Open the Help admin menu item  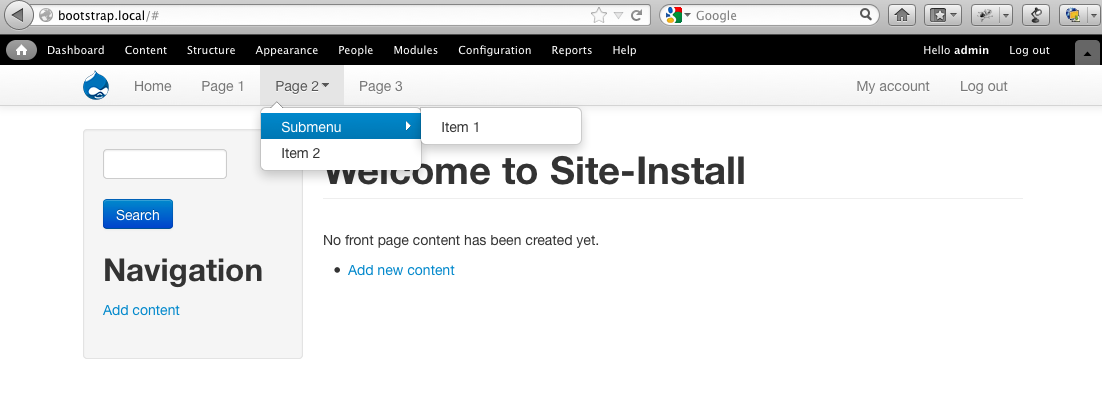(624, 50)
